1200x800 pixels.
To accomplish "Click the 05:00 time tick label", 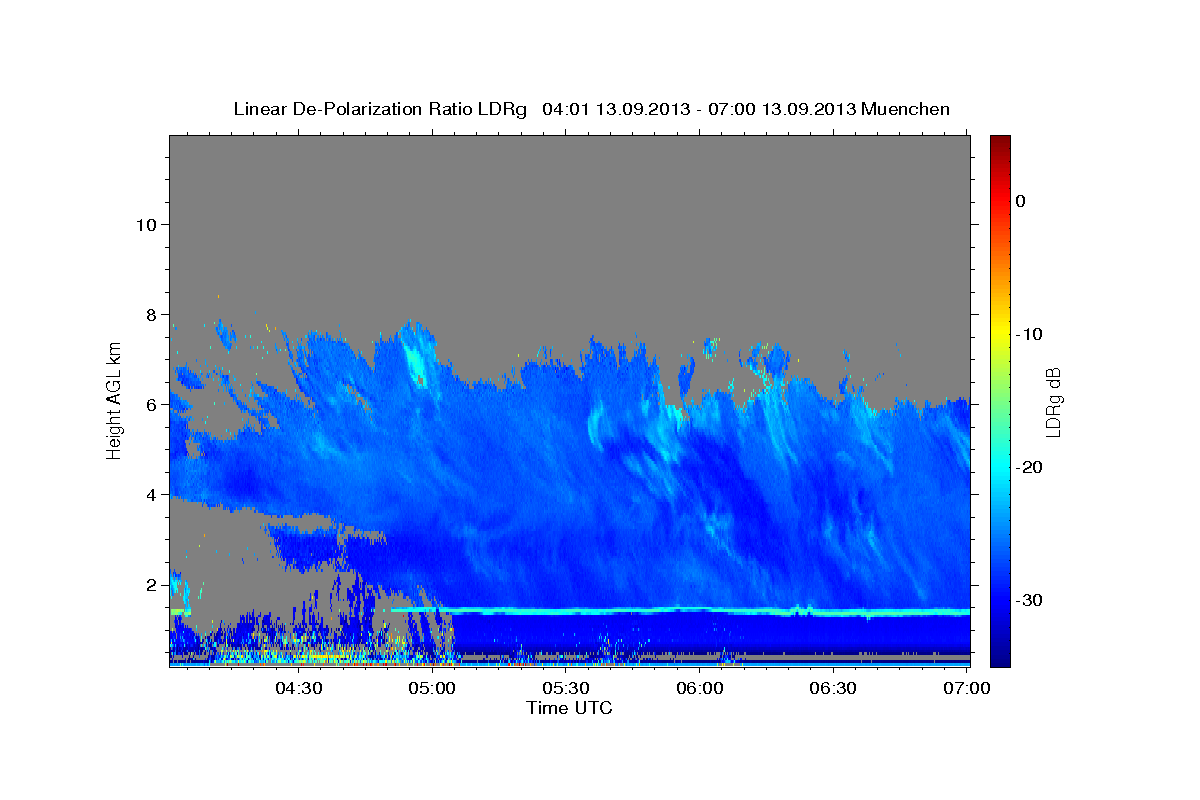I will (x=432, y=688).
